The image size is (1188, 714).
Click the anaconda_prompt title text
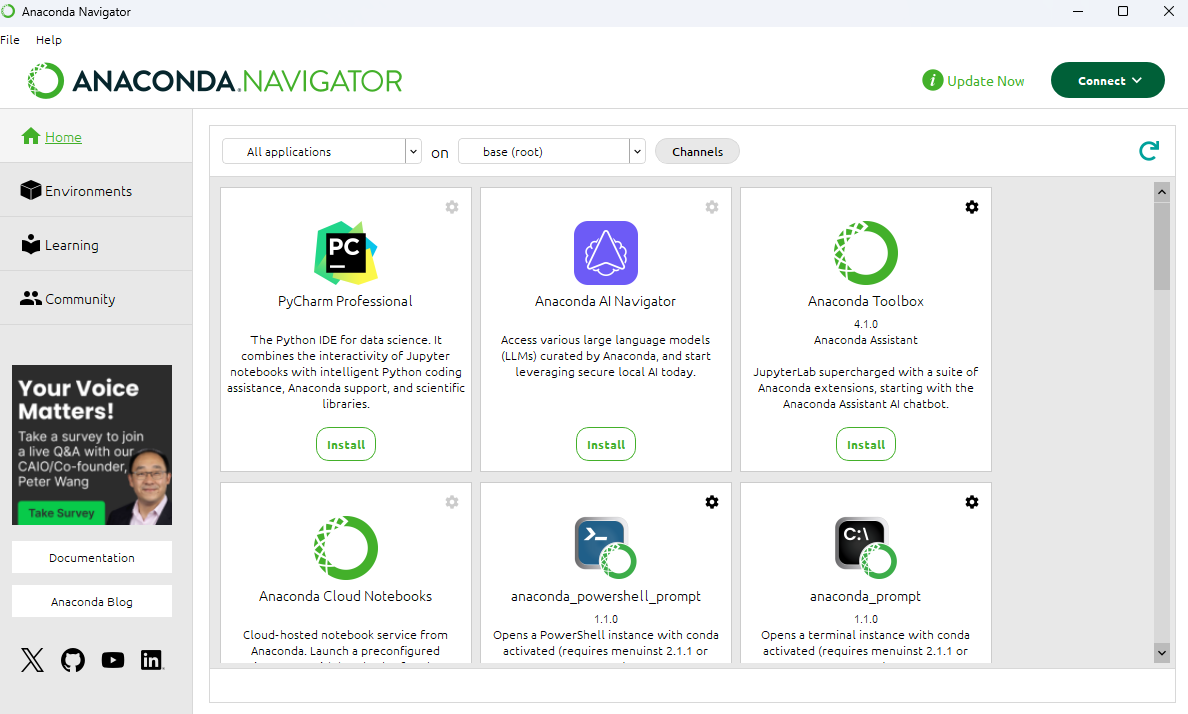coord(865,596)
